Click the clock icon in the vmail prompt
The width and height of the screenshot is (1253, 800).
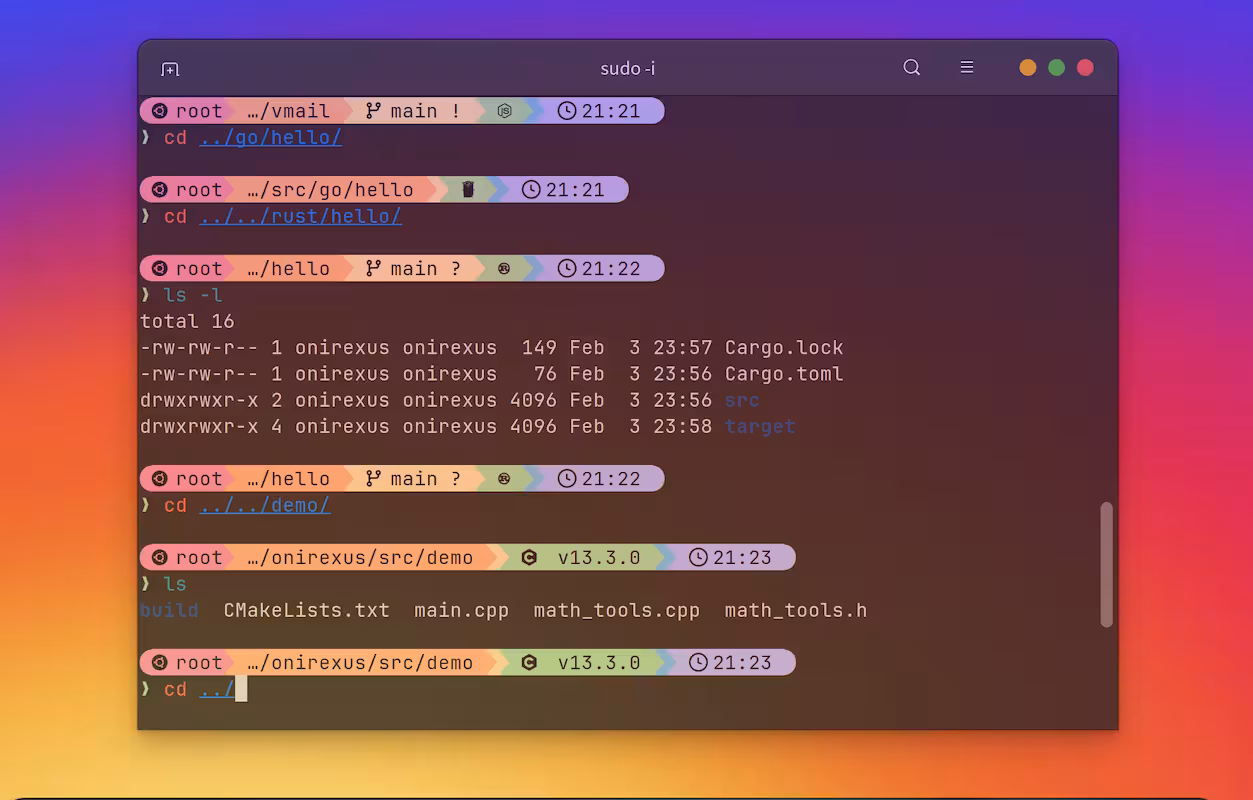point(567,111)
